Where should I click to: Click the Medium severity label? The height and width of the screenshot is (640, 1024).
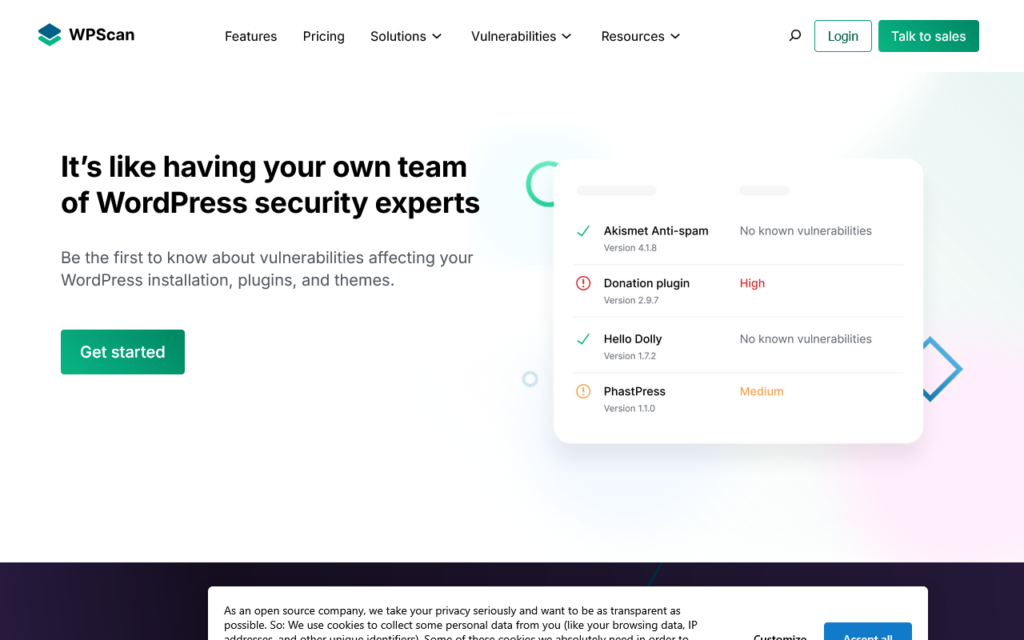761,391
